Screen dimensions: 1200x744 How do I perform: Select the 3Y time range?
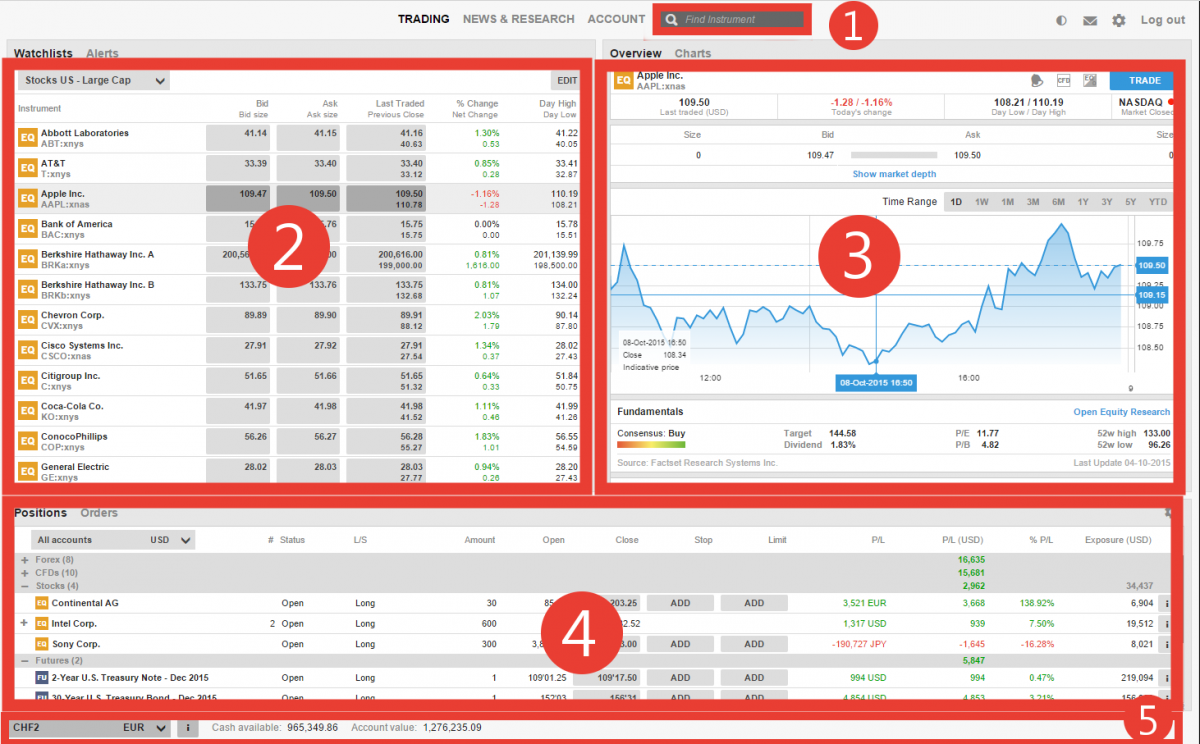[x=1107, y=202]
